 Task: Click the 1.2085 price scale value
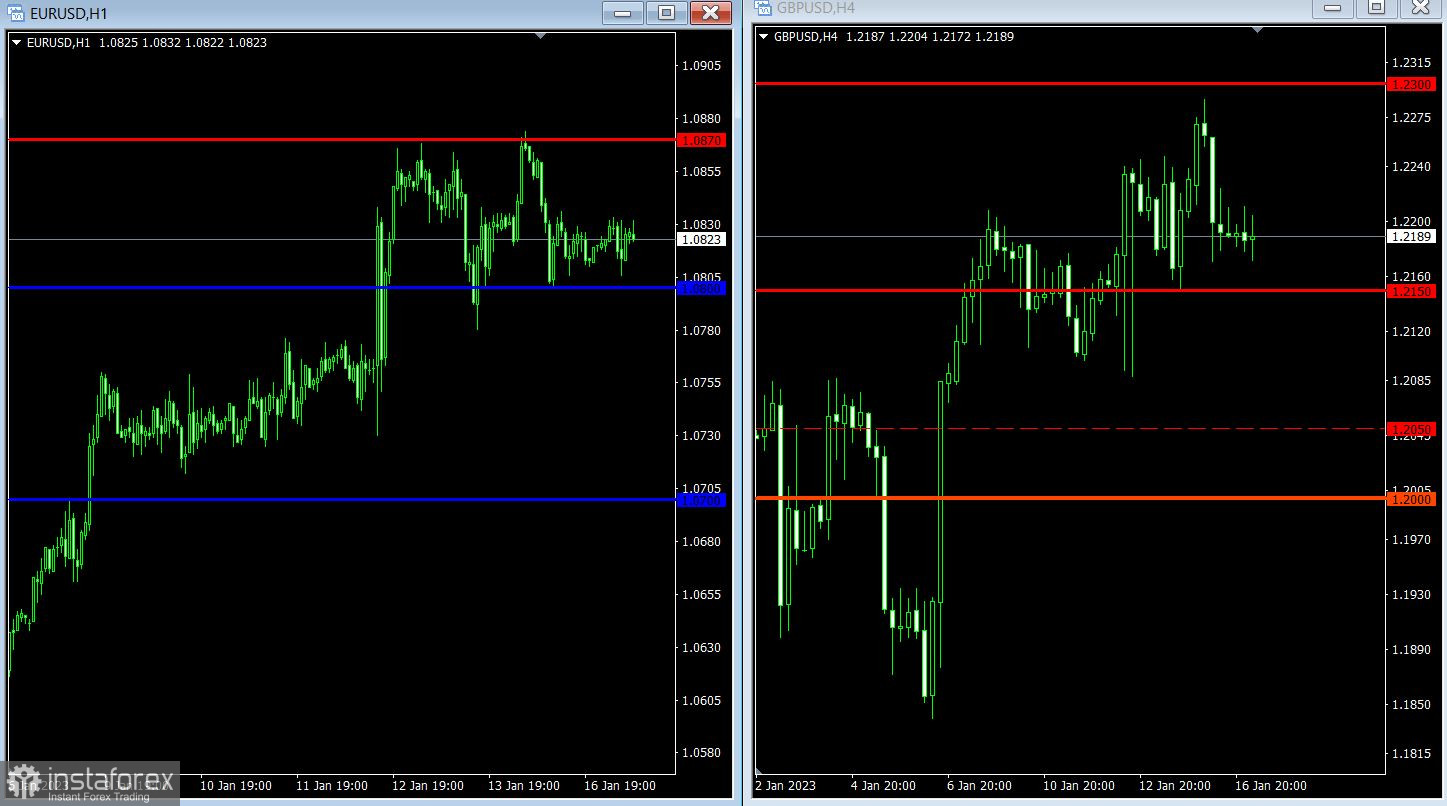1411,381
